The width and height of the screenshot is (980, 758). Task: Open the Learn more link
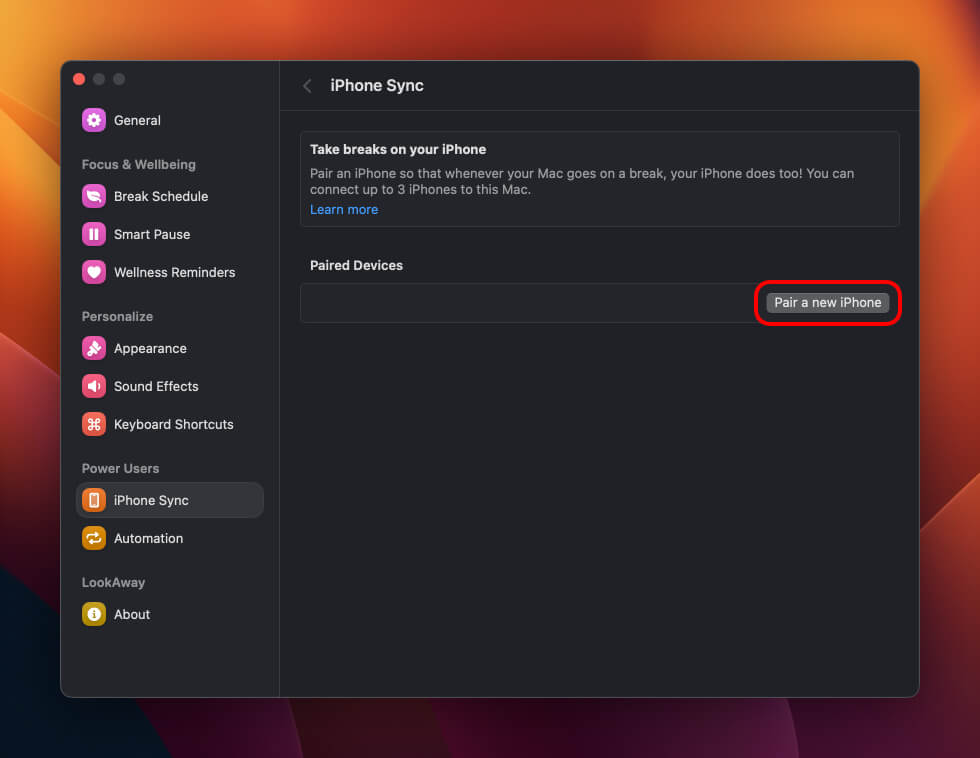[344, 210]
